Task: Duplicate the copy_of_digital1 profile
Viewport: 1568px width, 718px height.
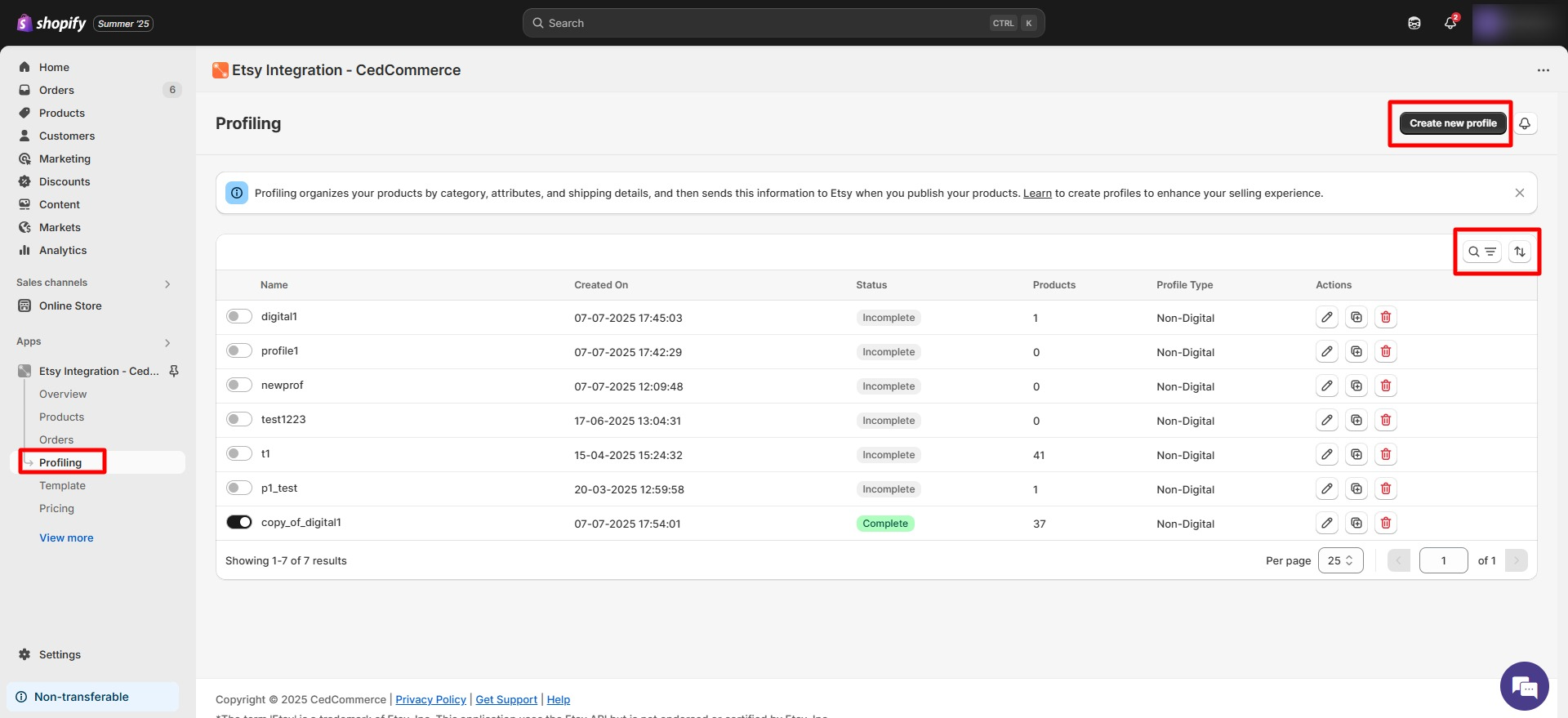Action: 1356,523
